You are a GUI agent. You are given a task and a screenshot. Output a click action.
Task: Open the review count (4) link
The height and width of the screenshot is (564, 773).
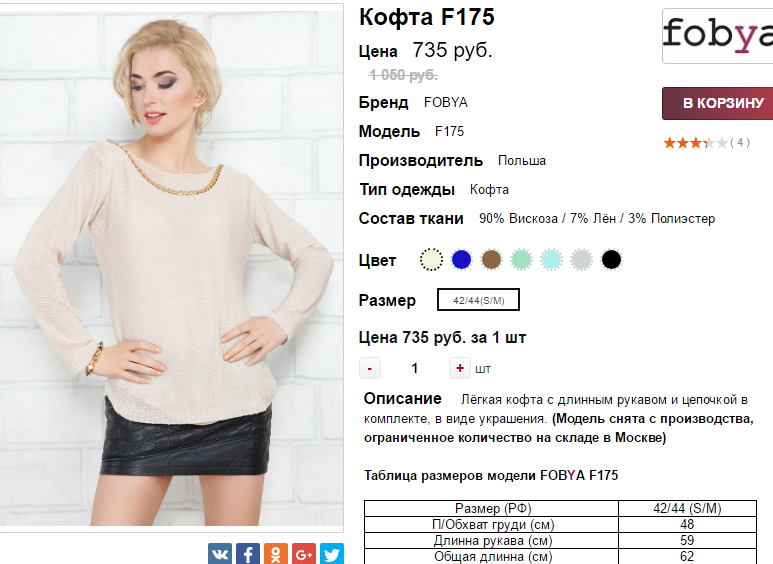(740, 142)
